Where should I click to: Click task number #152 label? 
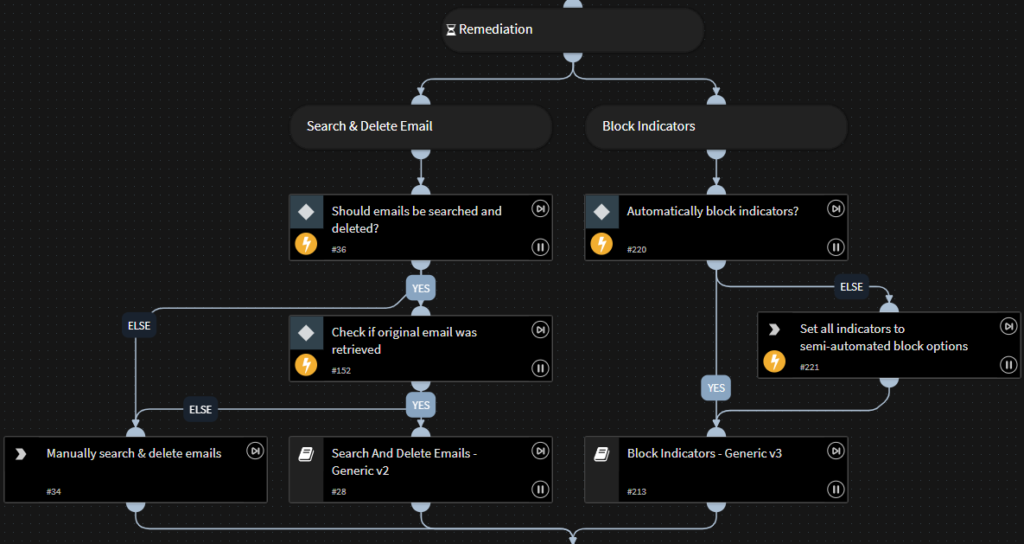tap(341, 371)
